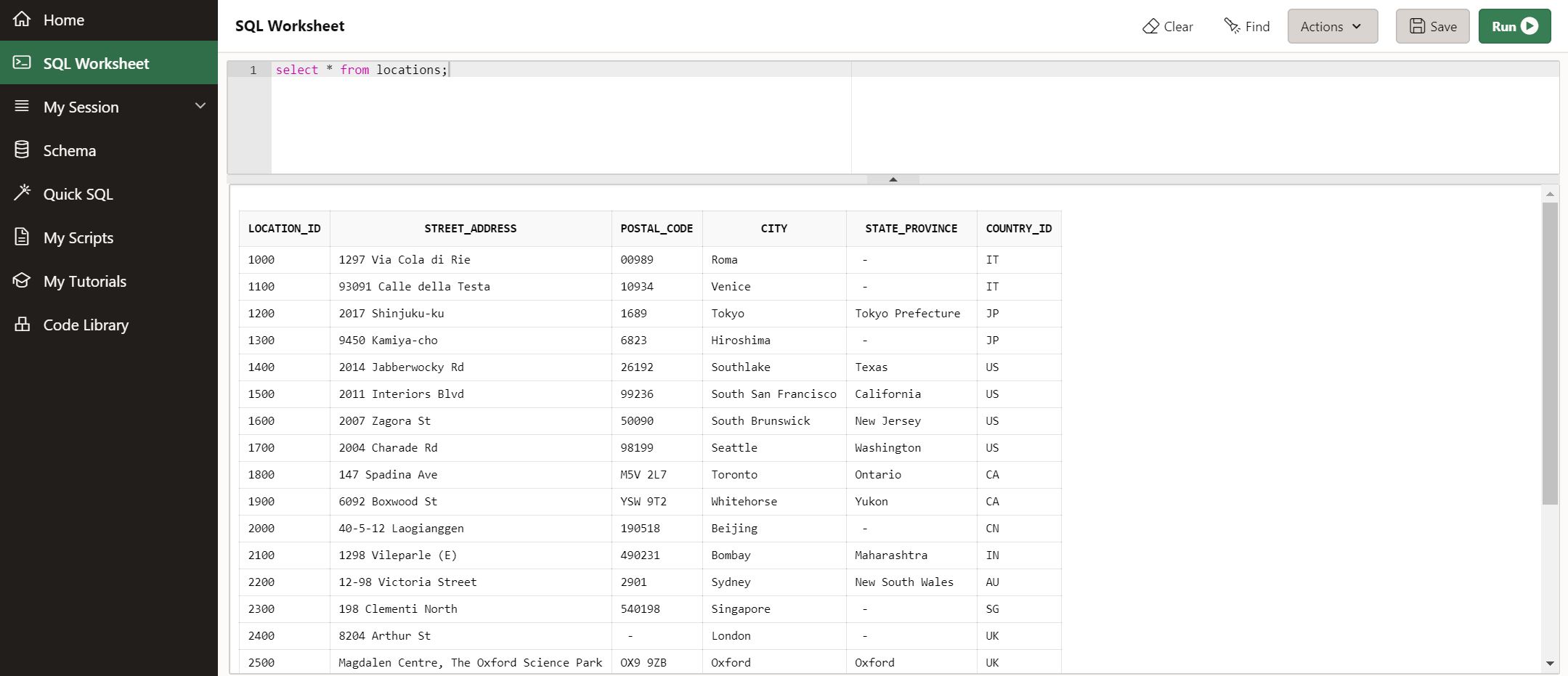The height and width of the screenshot is (676, 1568).
Task: Click the 'New South Wales' cell
Action: [911, 582]
